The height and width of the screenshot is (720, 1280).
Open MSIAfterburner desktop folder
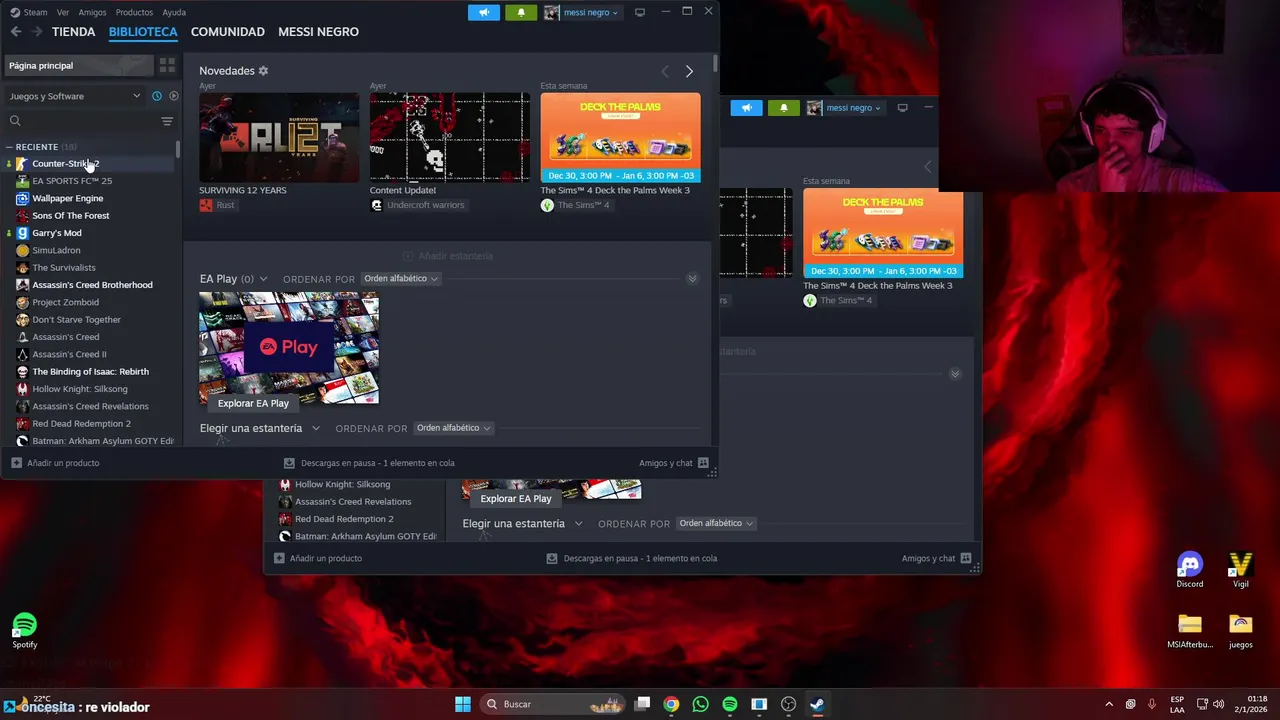(x=1190, y=631)
